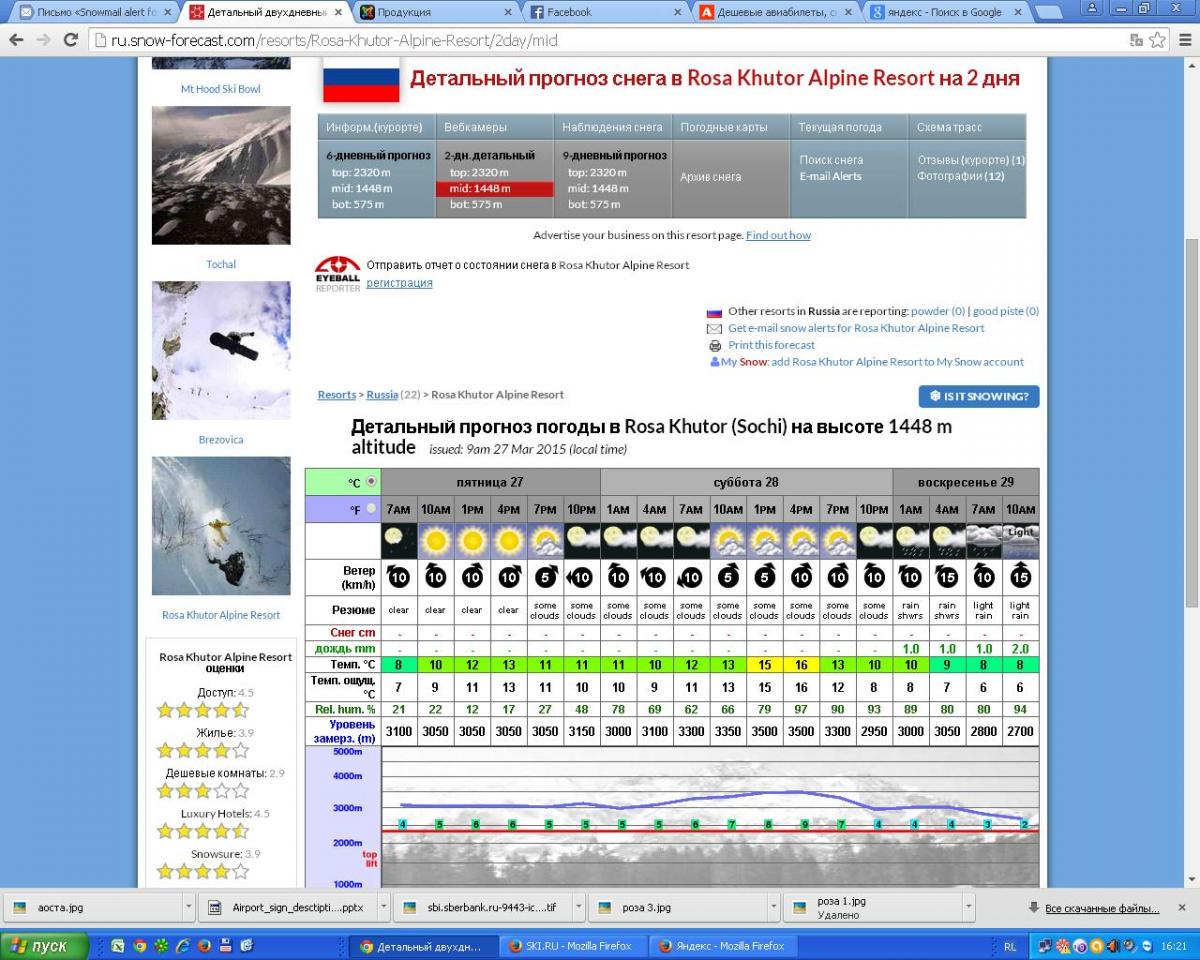This screenshot has width=1200, height=960.
Task: Open dropdown arrow for sbi.sberbank tif download
Action: pos(579,907)
